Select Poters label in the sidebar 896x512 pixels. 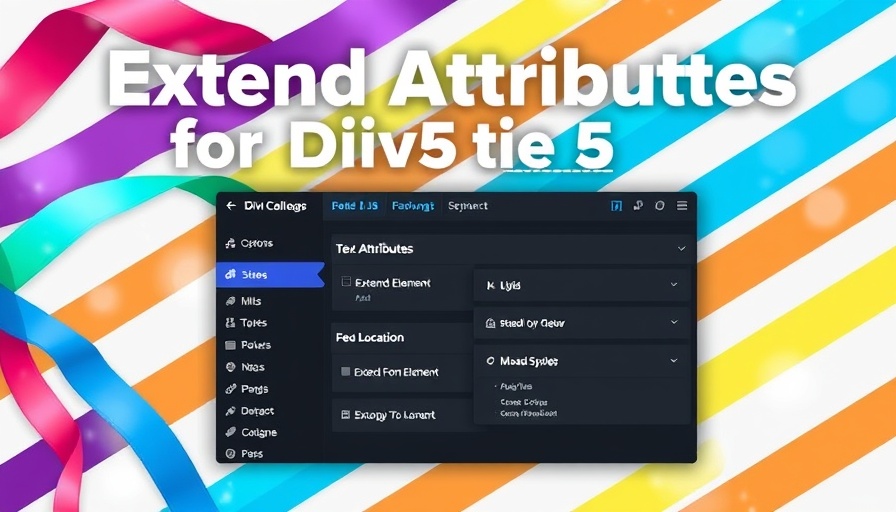pyautogui.click(x=255, y=345)
